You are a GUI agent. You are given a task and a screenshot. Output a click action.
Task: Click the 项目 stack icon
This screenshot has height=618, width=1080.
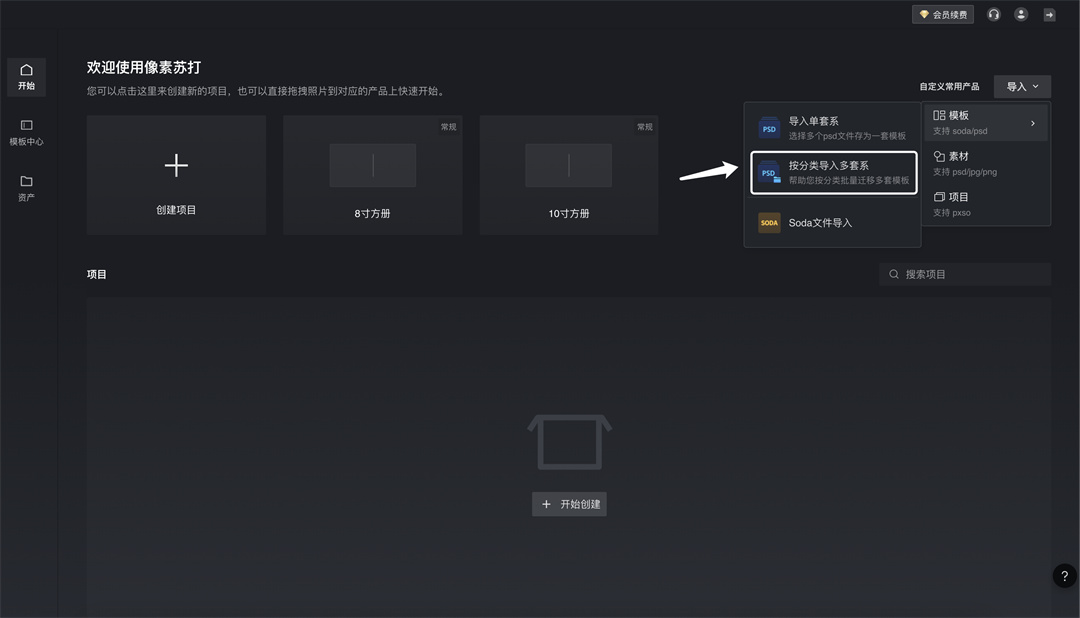coord(939,197)
